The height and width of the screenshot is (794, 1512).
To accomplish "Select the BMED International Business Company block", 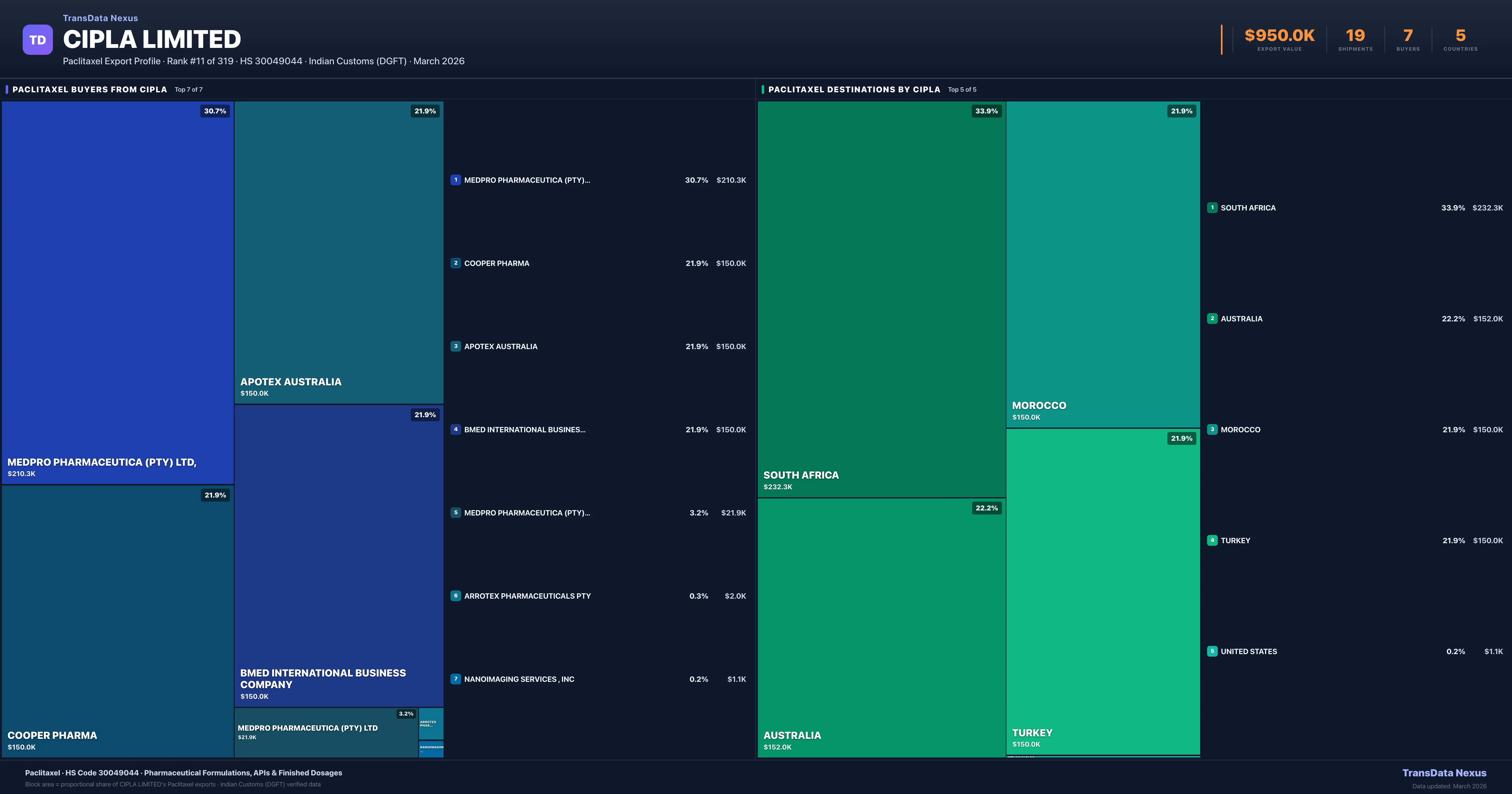I will point(339,555).
